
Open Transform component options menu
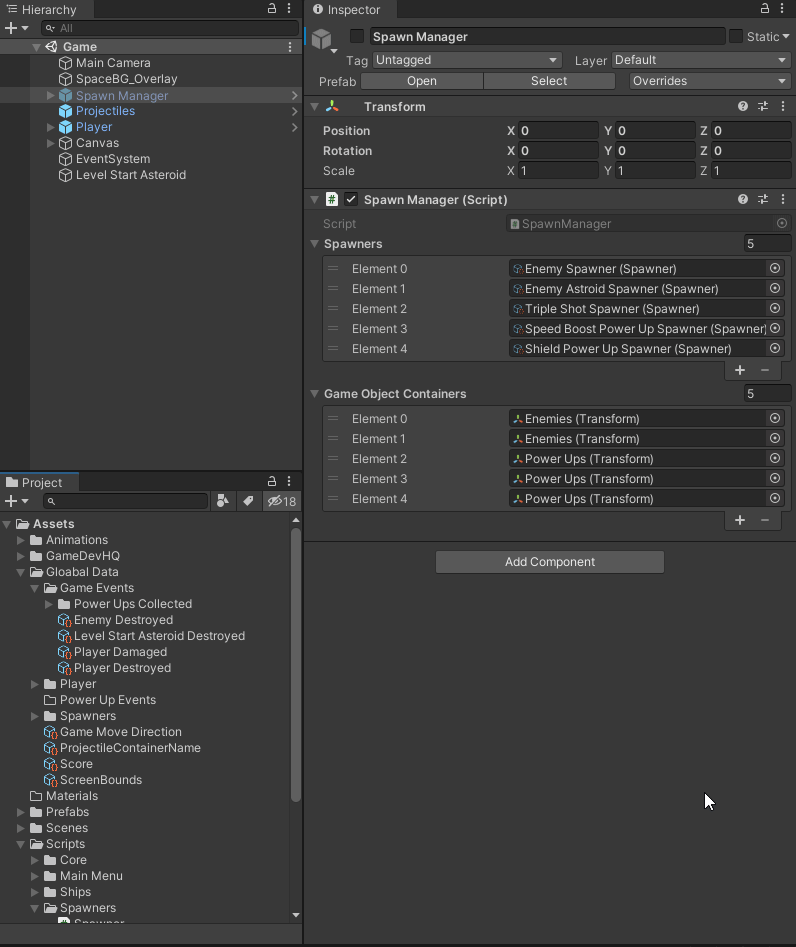click(783, 106)
